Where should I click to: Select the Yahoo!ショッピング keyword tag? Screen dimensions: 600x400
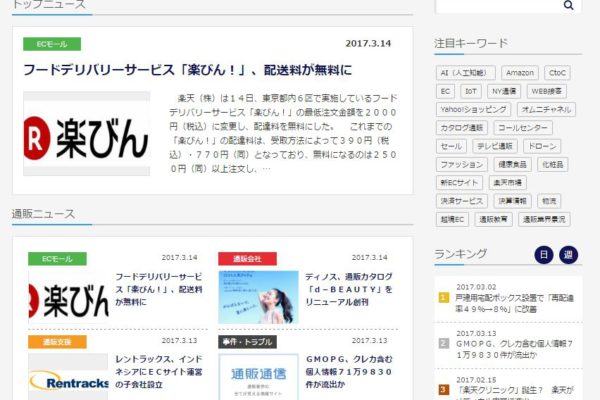point(473,109)
